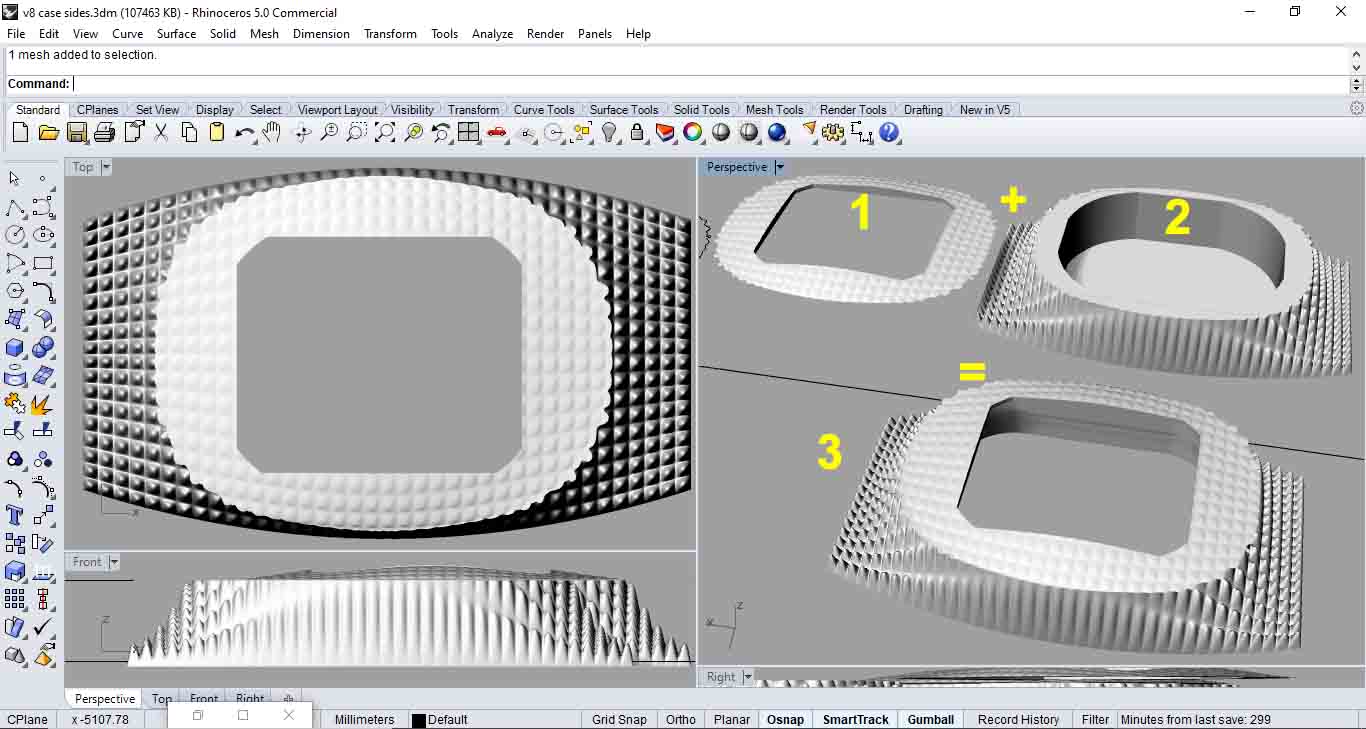Click the Join puzzle-piece icon

point(15,403)
